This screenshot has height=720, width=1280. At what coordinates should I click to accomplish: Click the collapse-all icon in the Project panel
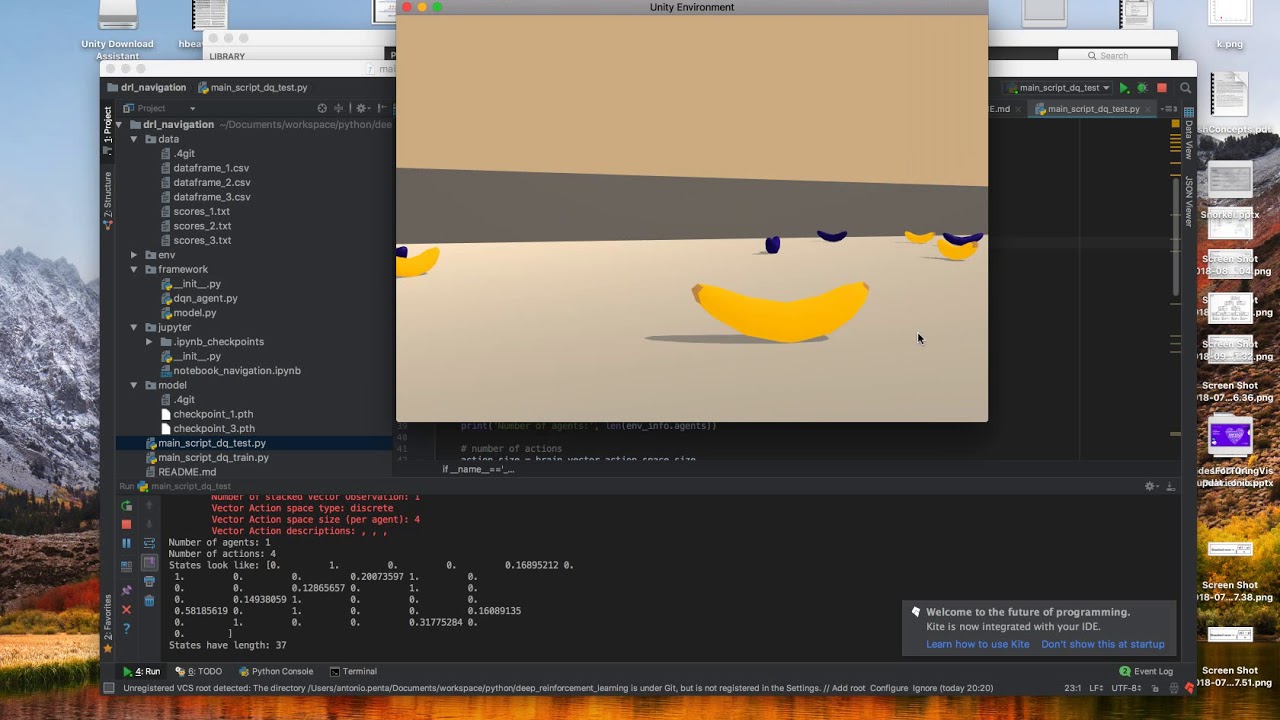tap(338, 108)
